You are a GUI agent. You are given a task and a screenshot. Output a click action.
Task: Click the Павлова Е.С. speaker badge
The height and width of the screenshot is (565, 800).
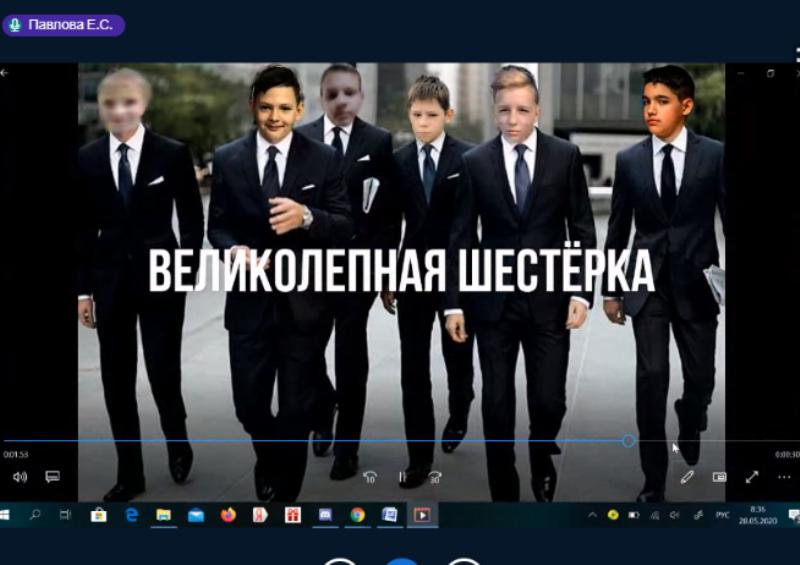pos(63,24)
